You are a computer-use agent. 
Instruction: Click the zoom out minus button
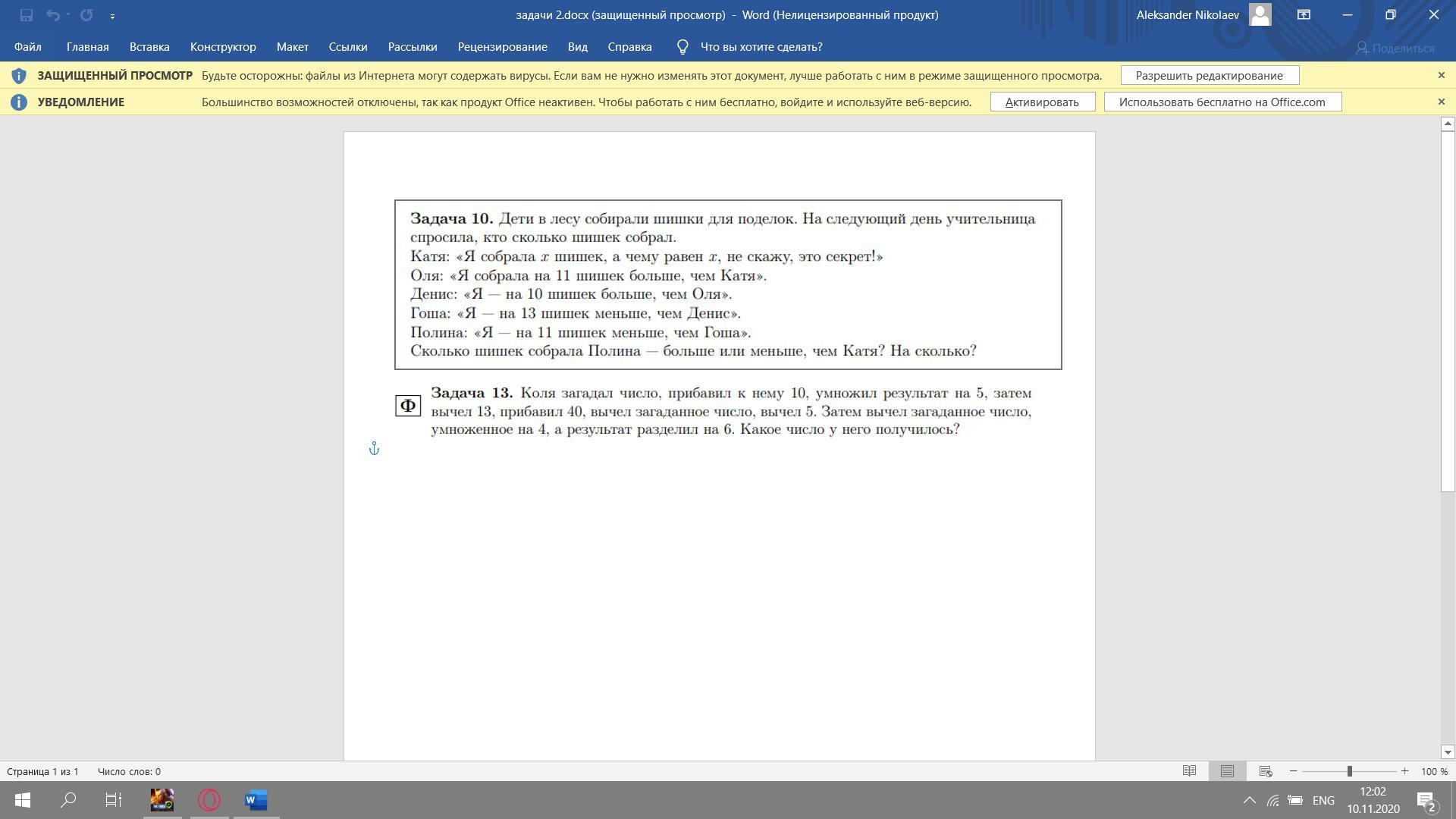tap(1294, 771)
